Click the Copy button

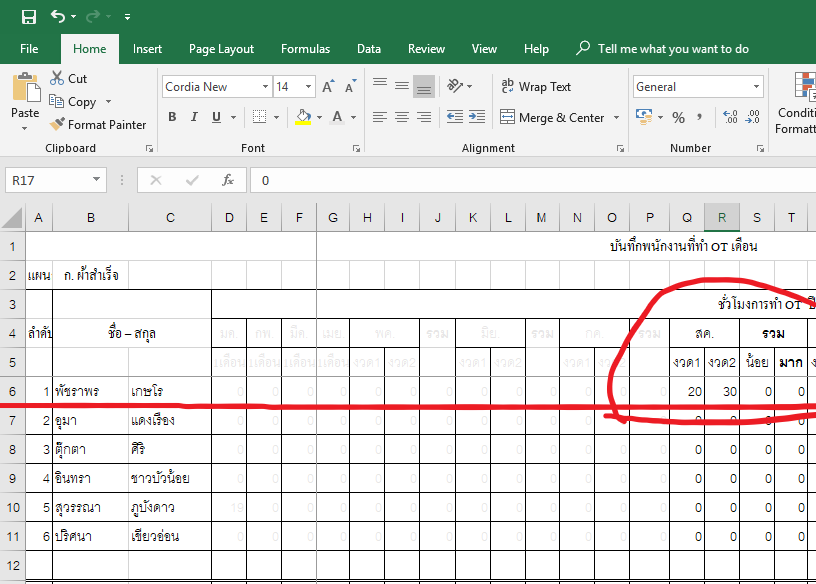73,102
